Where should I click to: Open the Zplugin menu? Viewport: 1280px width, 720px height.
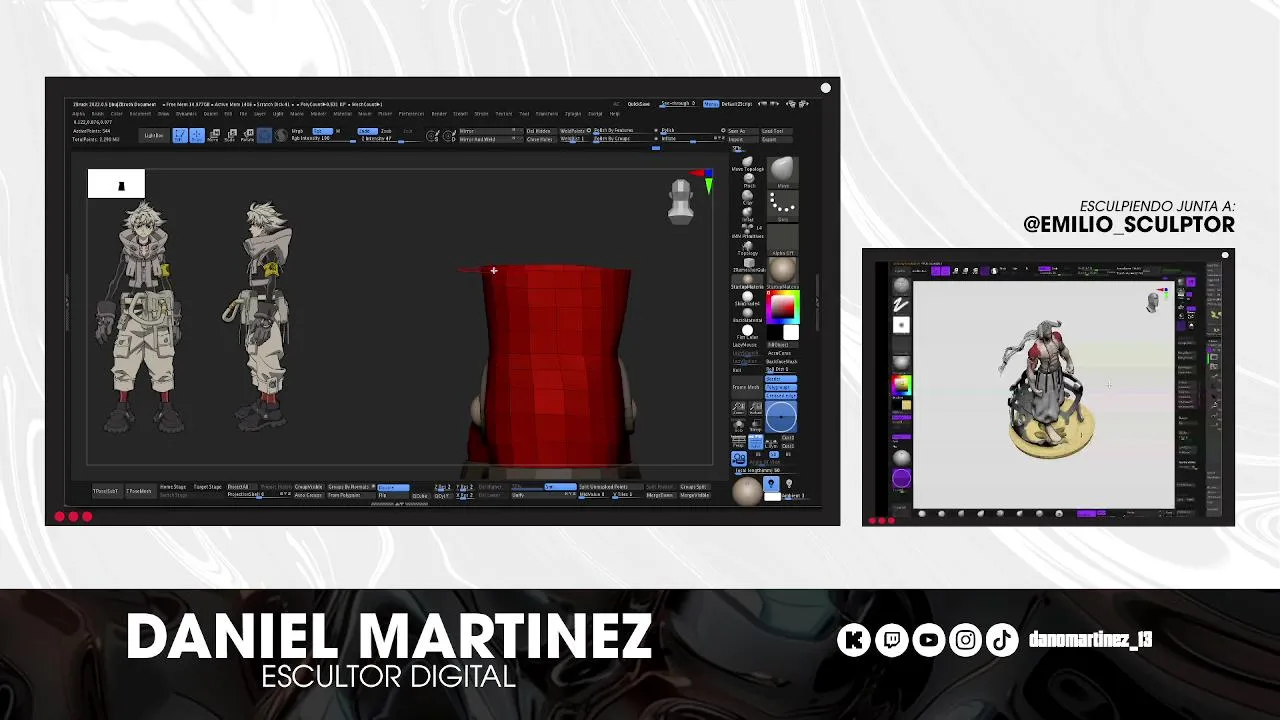(573, 114)
